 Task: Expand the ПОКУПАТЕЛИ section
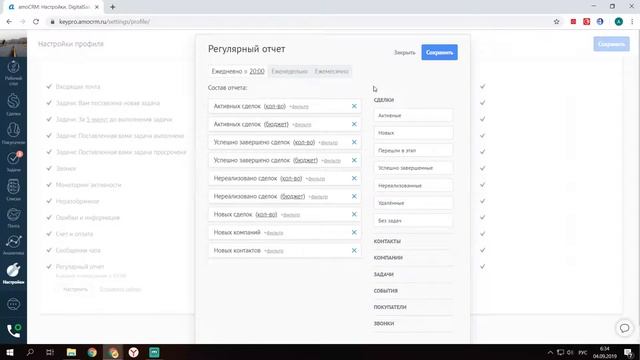pyautogui.click(x=390, y=307)
